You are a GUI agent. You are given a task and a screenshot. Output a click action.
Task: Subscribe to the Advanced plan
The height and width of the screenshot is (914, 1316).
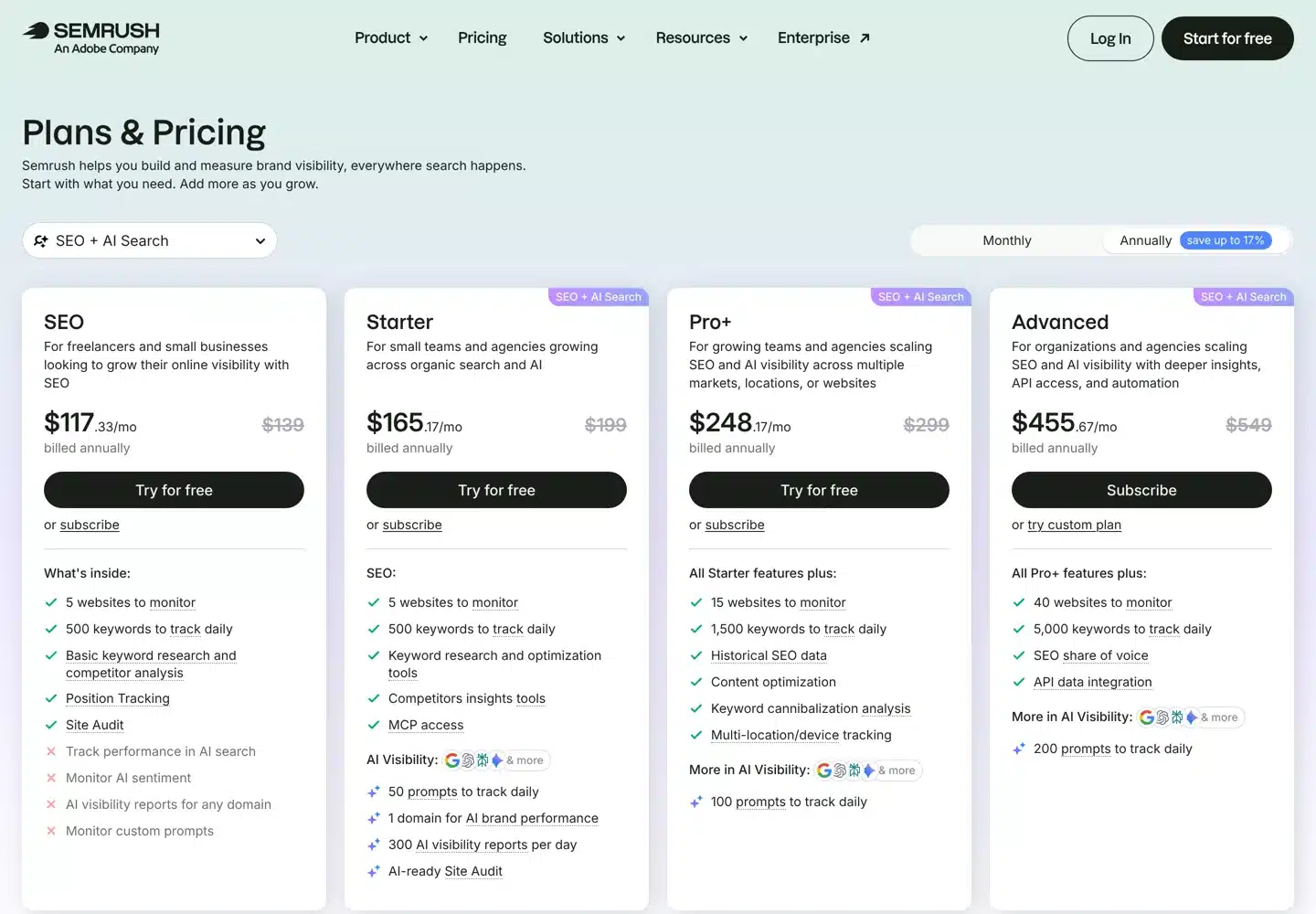point(1141,490)
